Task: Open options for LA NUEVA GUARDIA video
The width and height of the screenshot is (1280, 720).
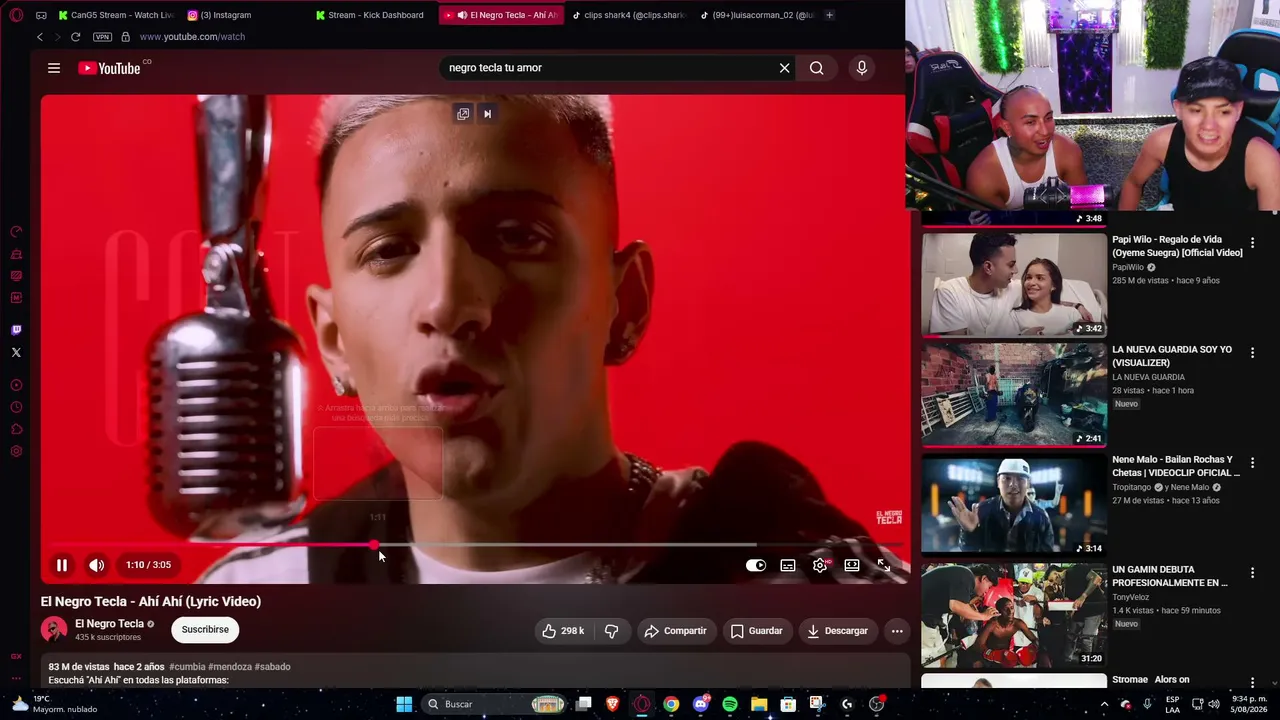Action: point(1252,353)
